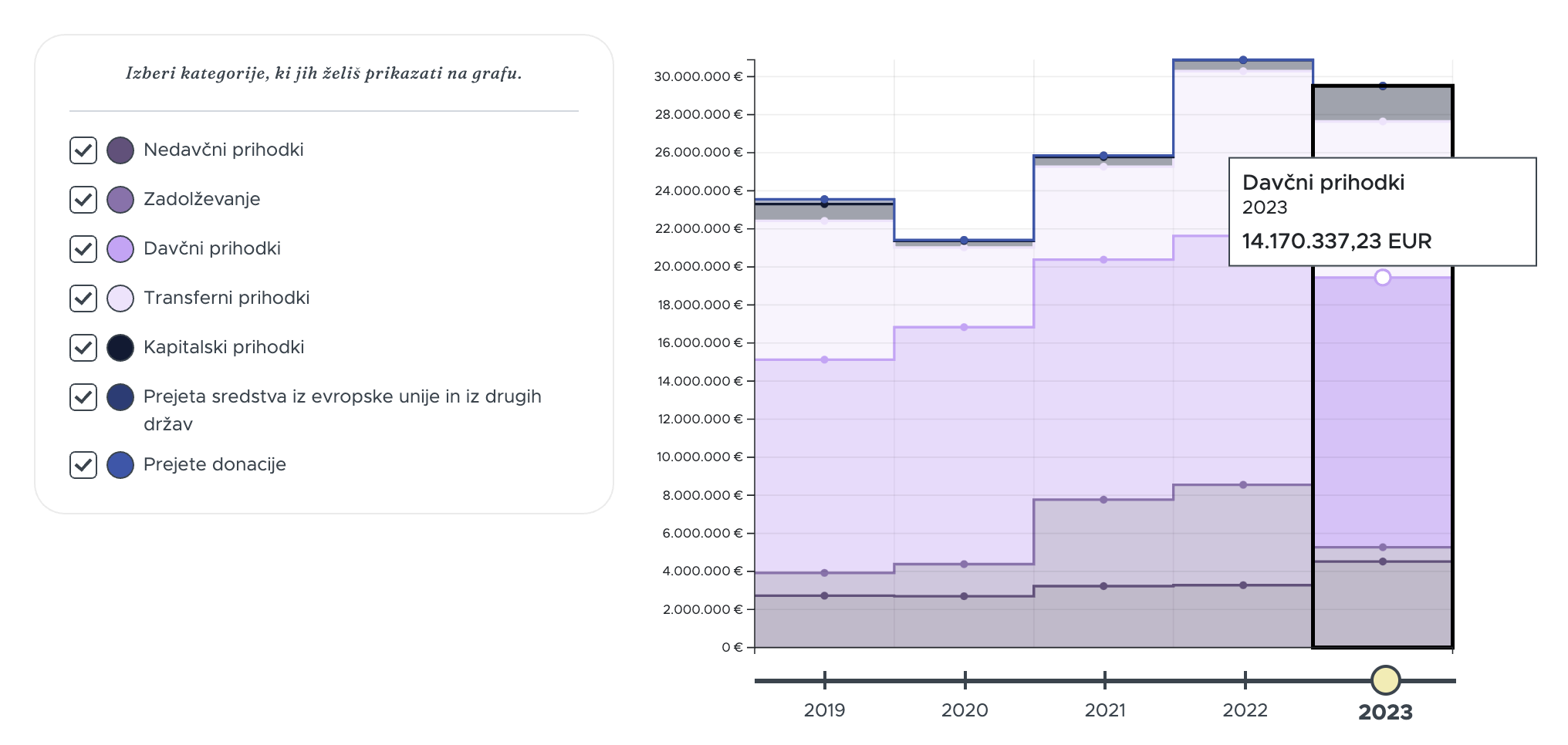Toggle the Zadolževanje checkbox
Image resolution: width=1568 pixels, height=745 pixels.
[83, 200]
